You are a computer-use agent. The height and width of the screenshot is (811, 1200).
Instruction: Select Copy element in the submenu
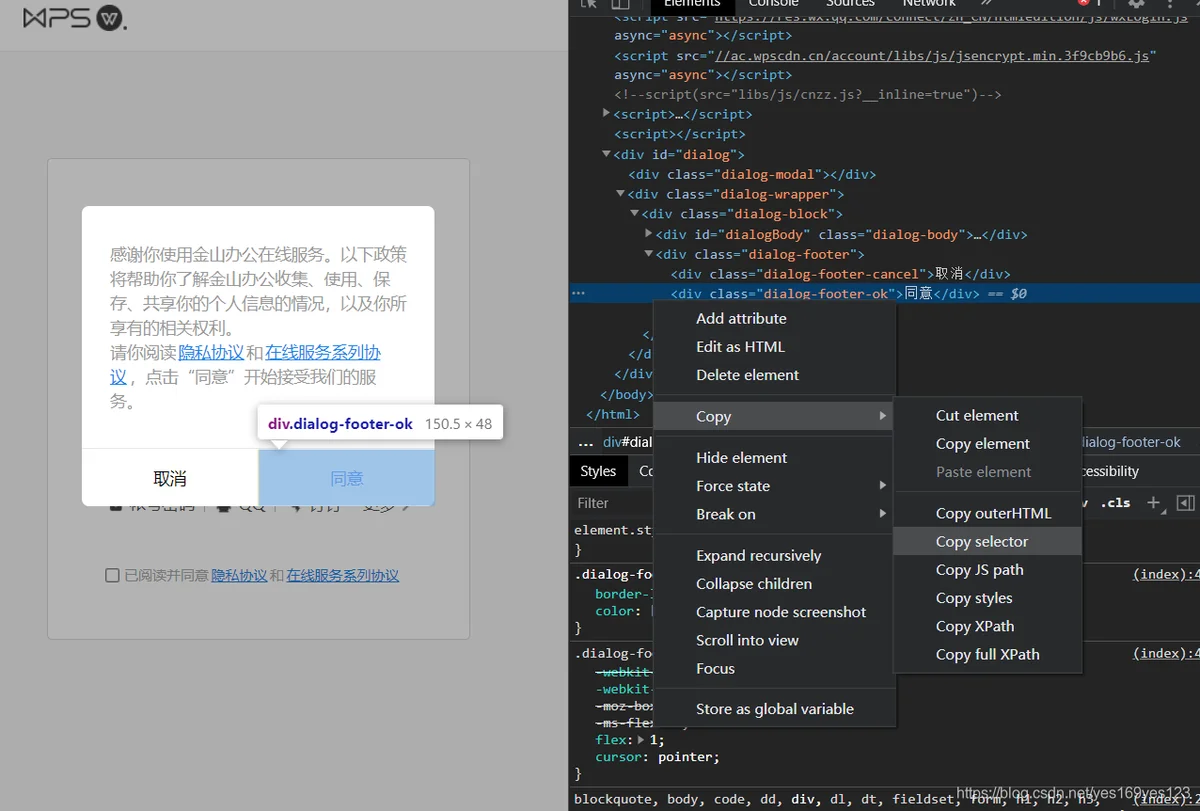coord(988,443)
